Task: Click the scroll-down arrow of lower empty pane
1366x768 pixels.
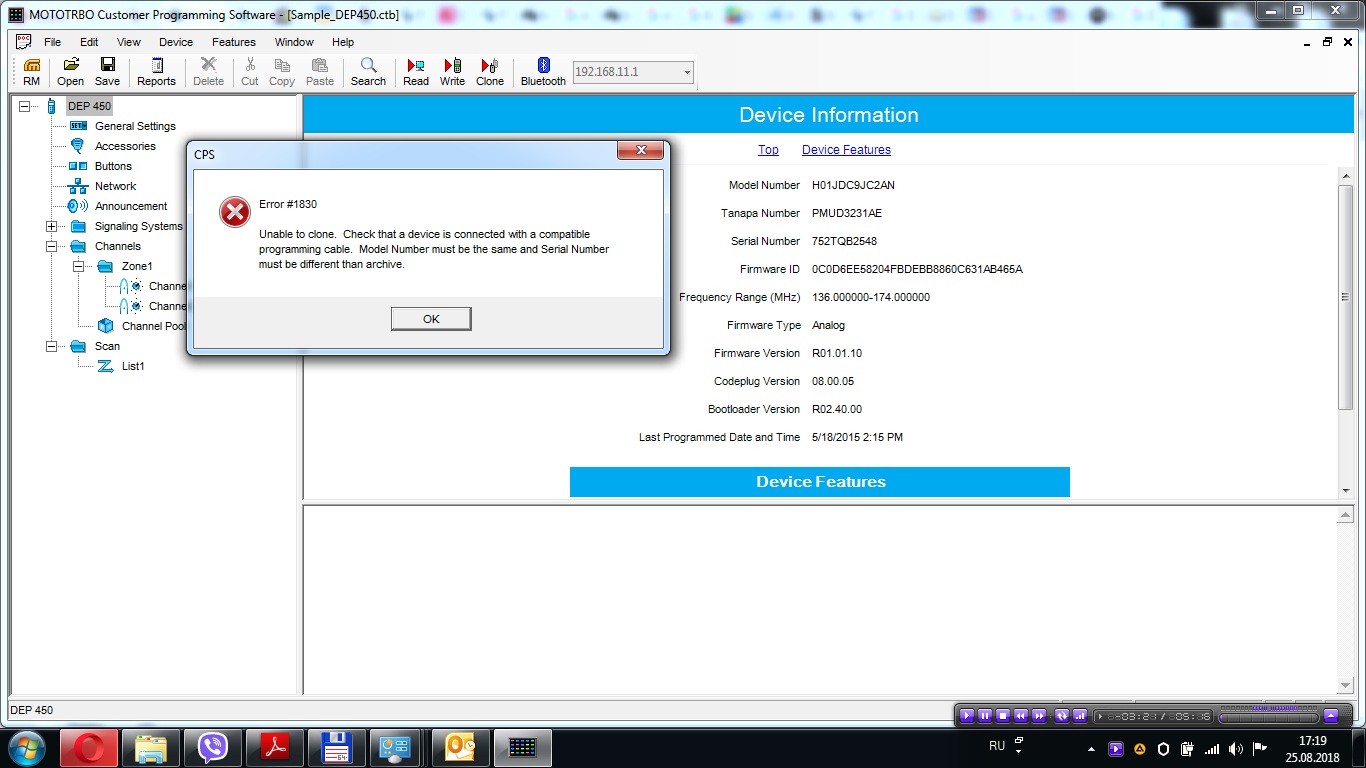Action: [1345, 686]
